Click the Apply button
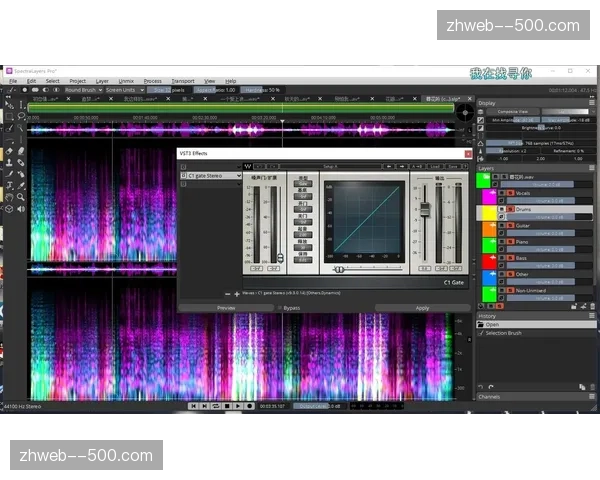 [422, 308]
